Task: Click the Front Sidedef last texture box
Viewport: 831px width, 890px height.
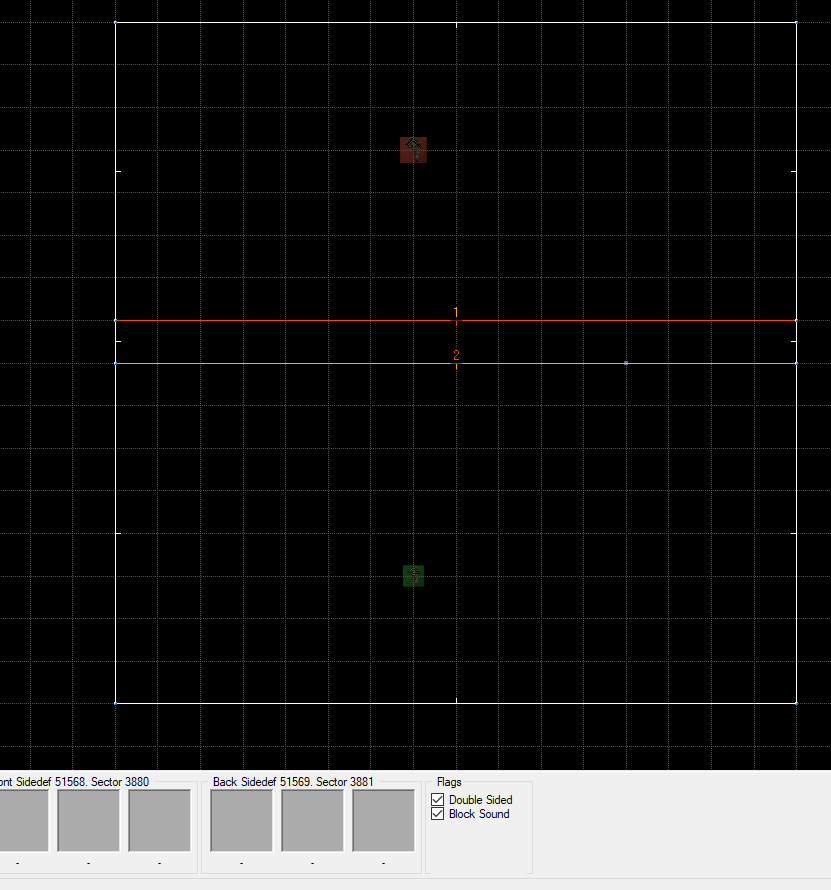Action: [x=160, y=820]
